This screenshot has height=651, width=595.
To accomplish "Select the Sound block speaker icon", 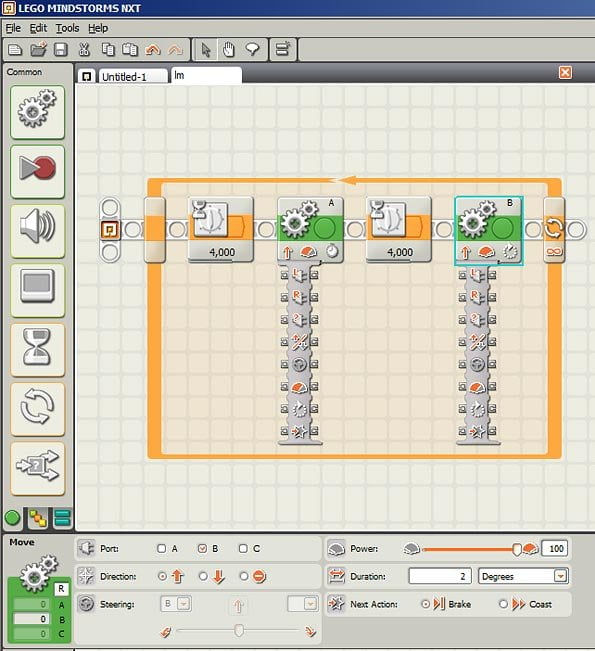I will click(x=37, y=231).
